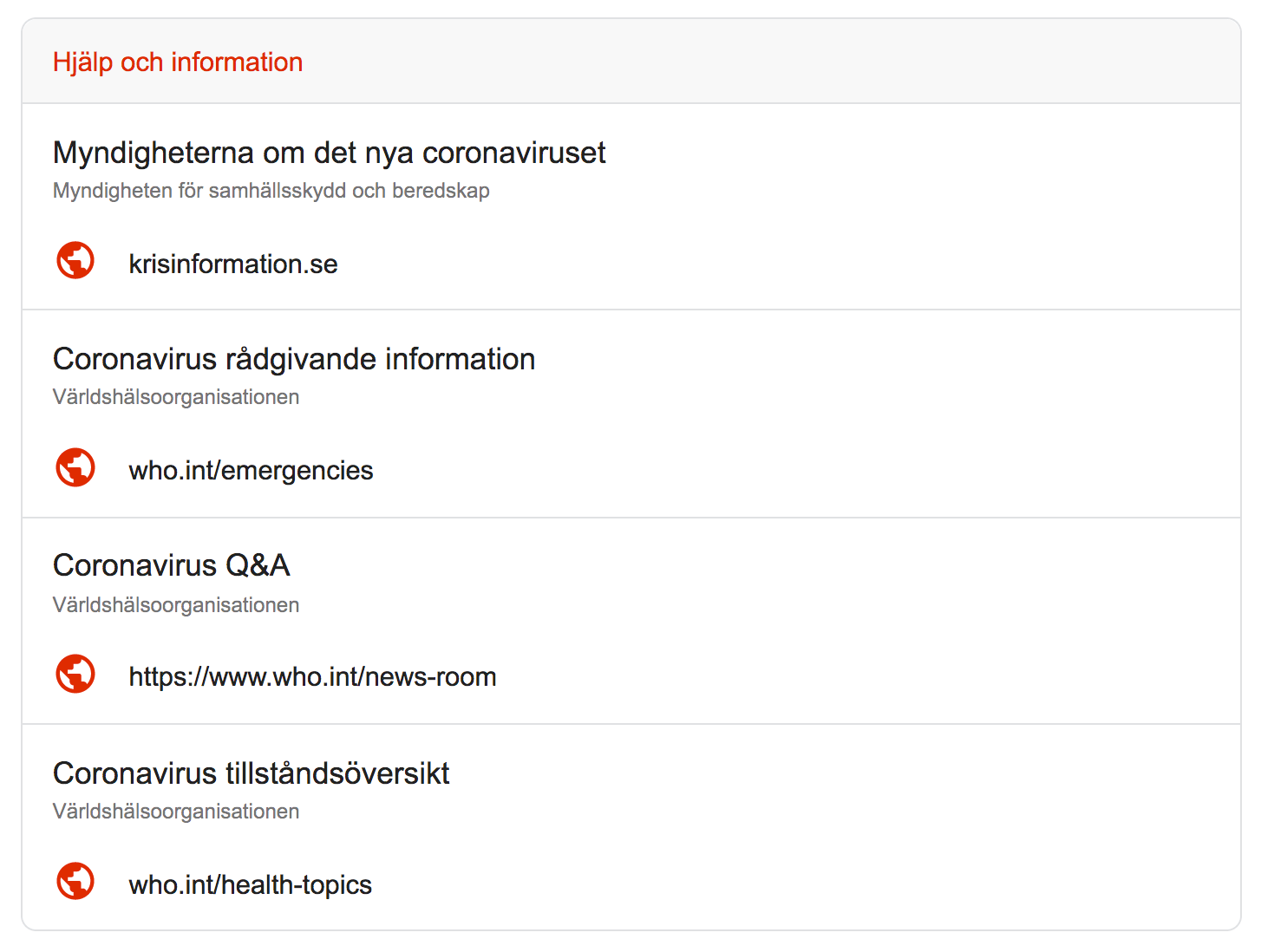Click the globe under Coronavirus tillståndsöversikt
The height and width of the screenshot is (952, 1261).
[75, 881]
